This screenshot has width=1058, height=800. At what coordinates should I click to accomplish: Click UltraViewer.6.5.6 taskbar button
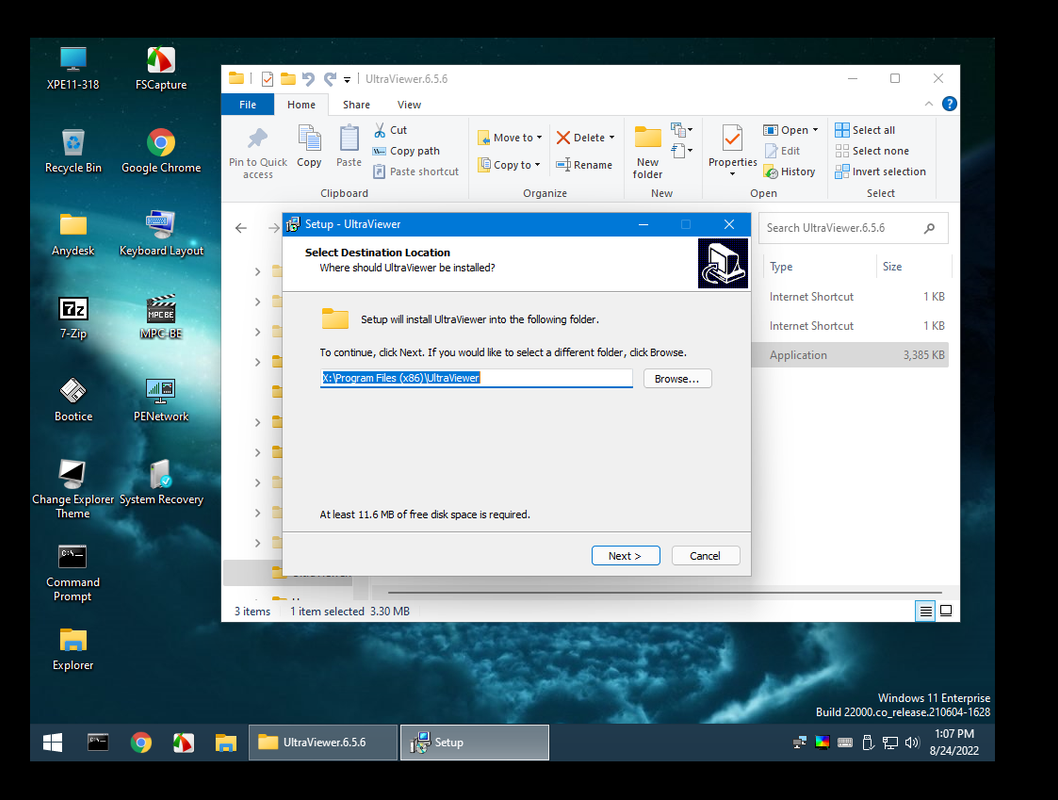tap(323, 743)
